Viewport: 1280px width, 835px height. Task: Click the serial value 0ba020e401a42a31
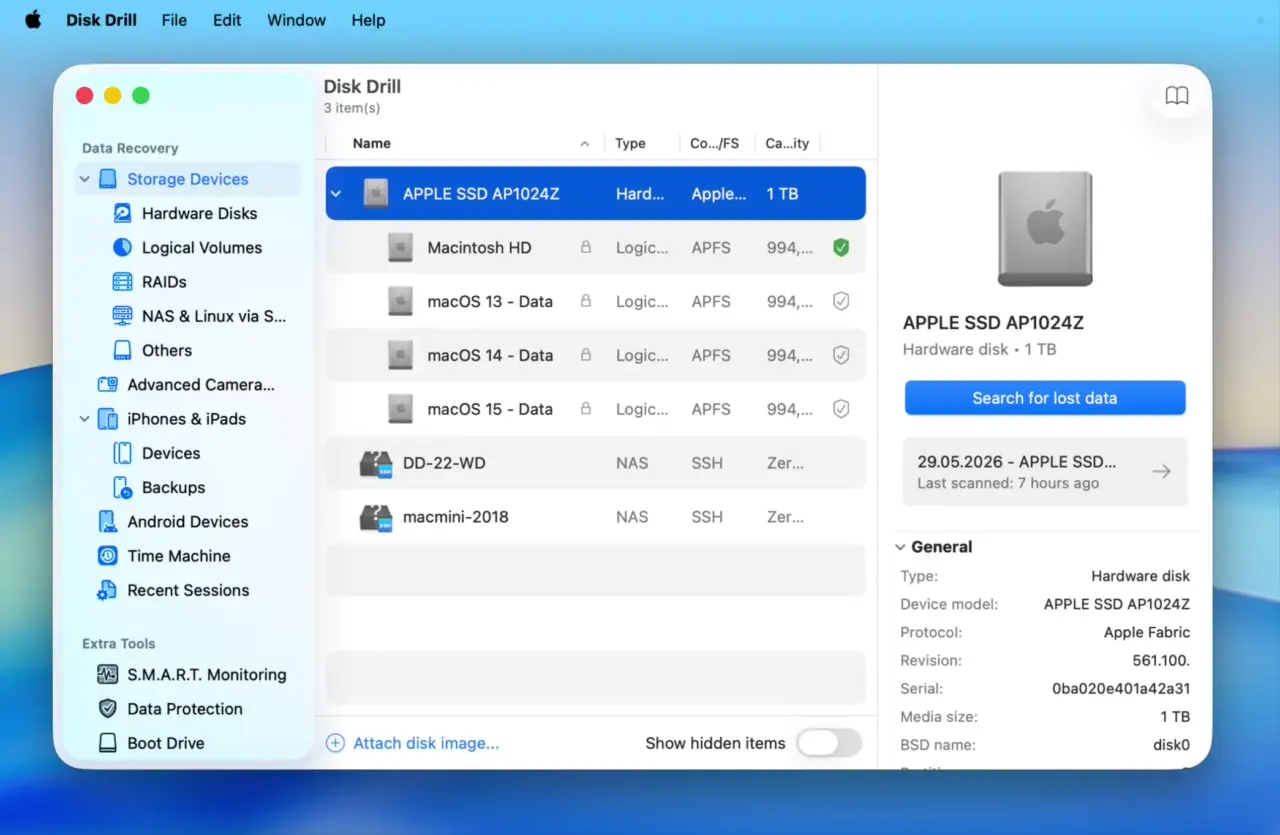click(1121, 689)
